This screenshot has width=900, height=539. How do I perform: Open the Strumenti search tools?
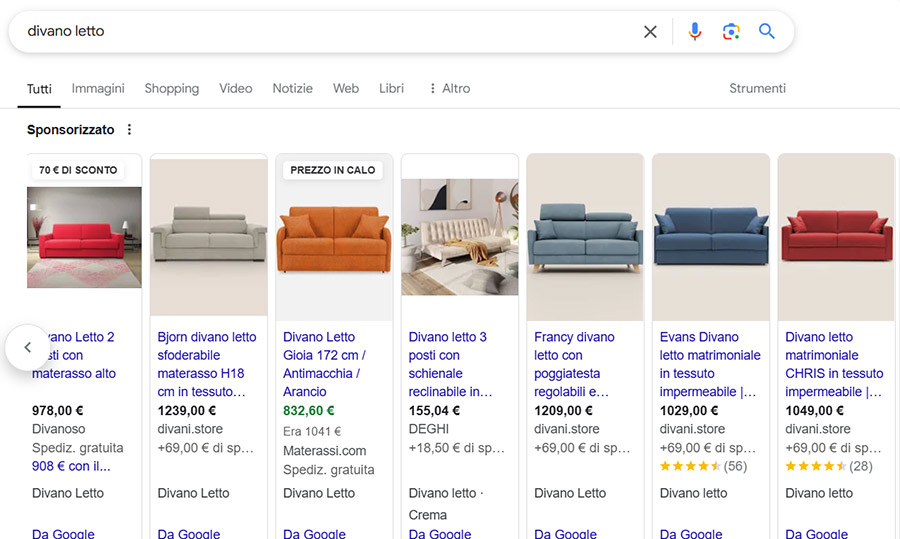(x=757, y=88)
